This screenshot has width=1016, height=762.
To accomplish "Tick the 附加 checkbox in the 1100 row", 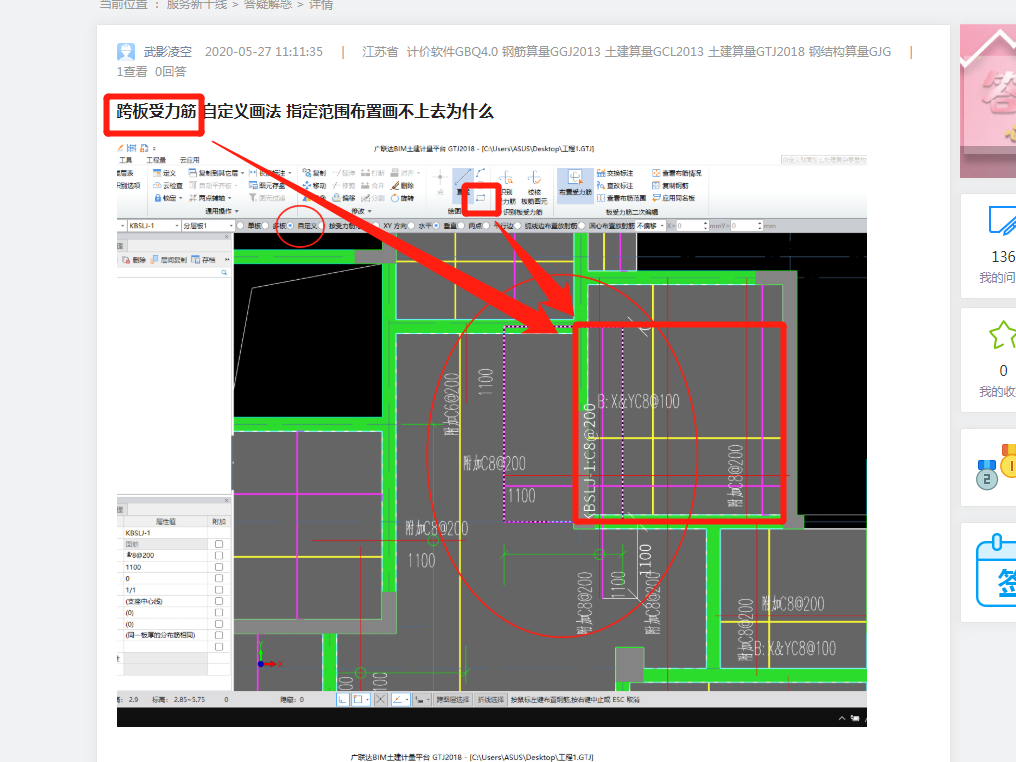I will (219, 567).
